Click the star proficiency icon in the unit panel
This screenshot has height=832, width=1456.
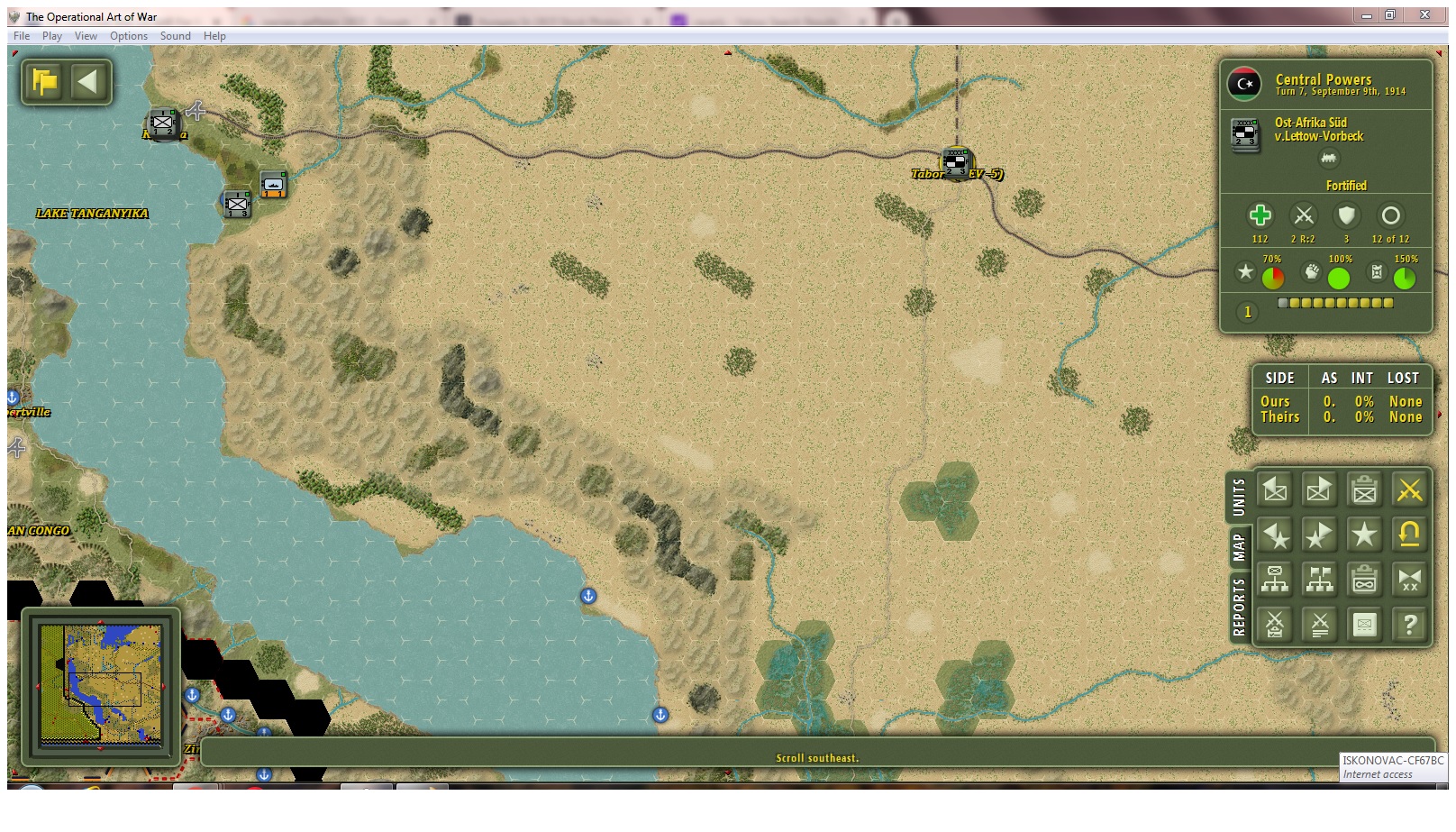click(x=1245, y=271)
